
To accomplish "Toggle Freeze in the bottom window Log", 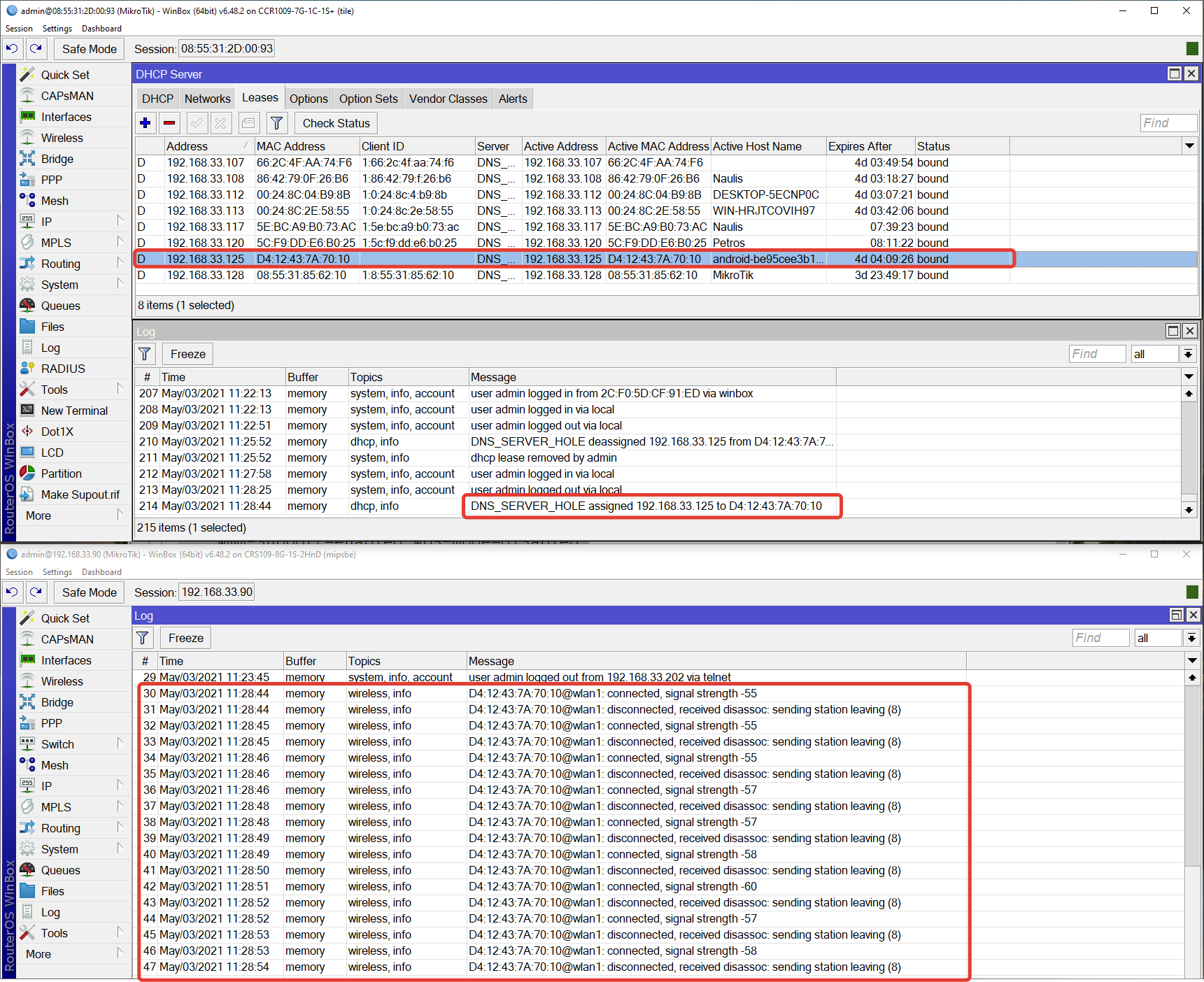I will (x=185, y=638).
